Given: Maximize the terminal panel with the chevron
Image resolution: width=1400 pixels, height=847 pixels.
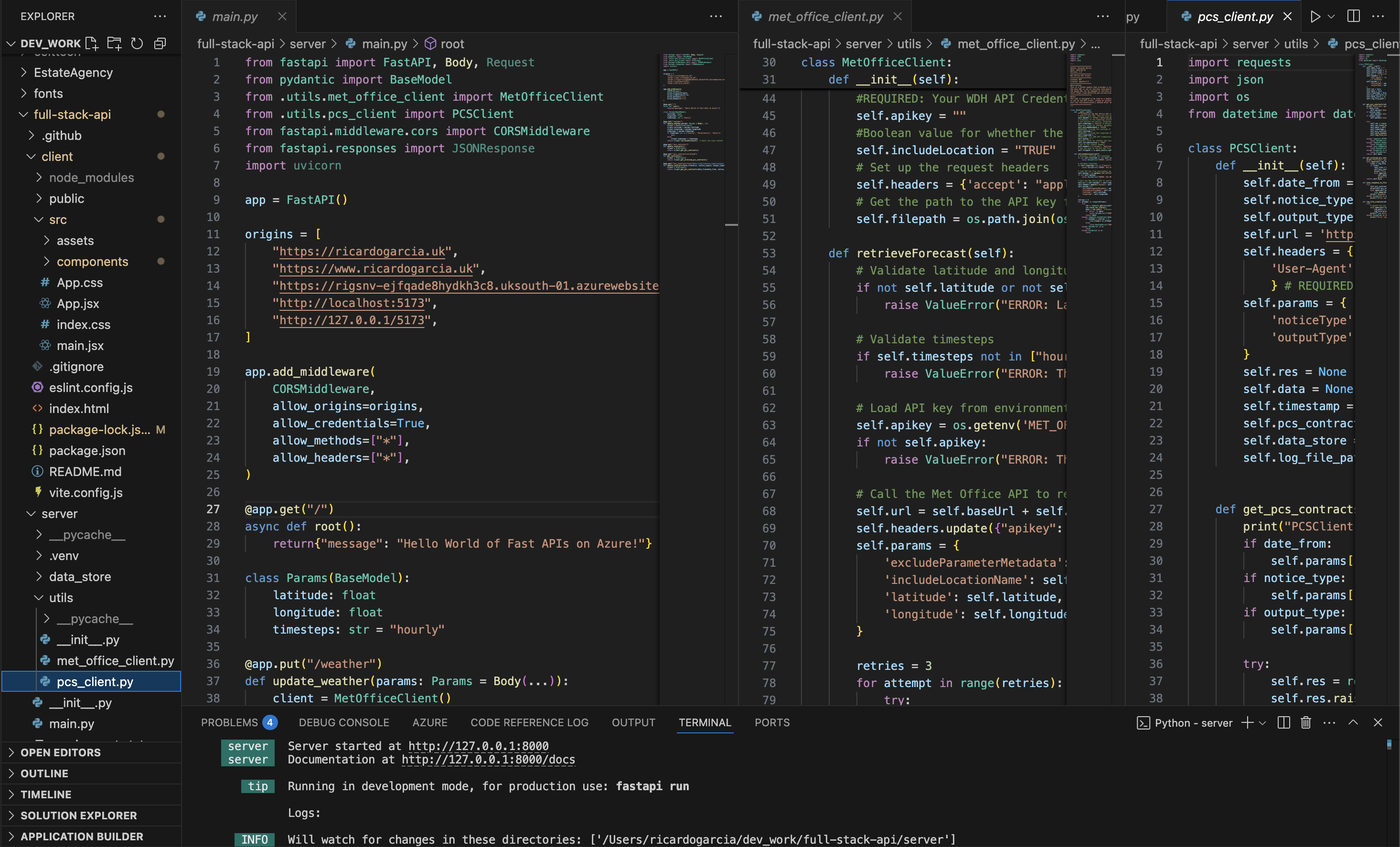Looking at the screenshot, I should (1353, 722).
